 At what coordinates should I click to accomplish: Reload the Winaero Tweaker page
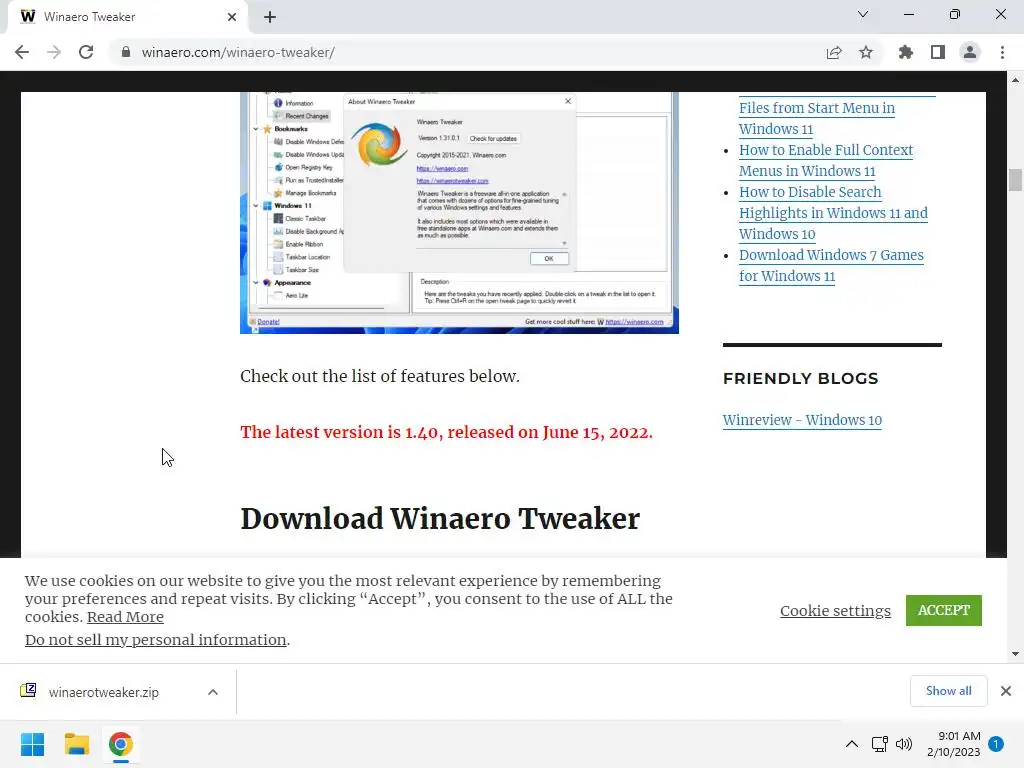click(86, 52)
